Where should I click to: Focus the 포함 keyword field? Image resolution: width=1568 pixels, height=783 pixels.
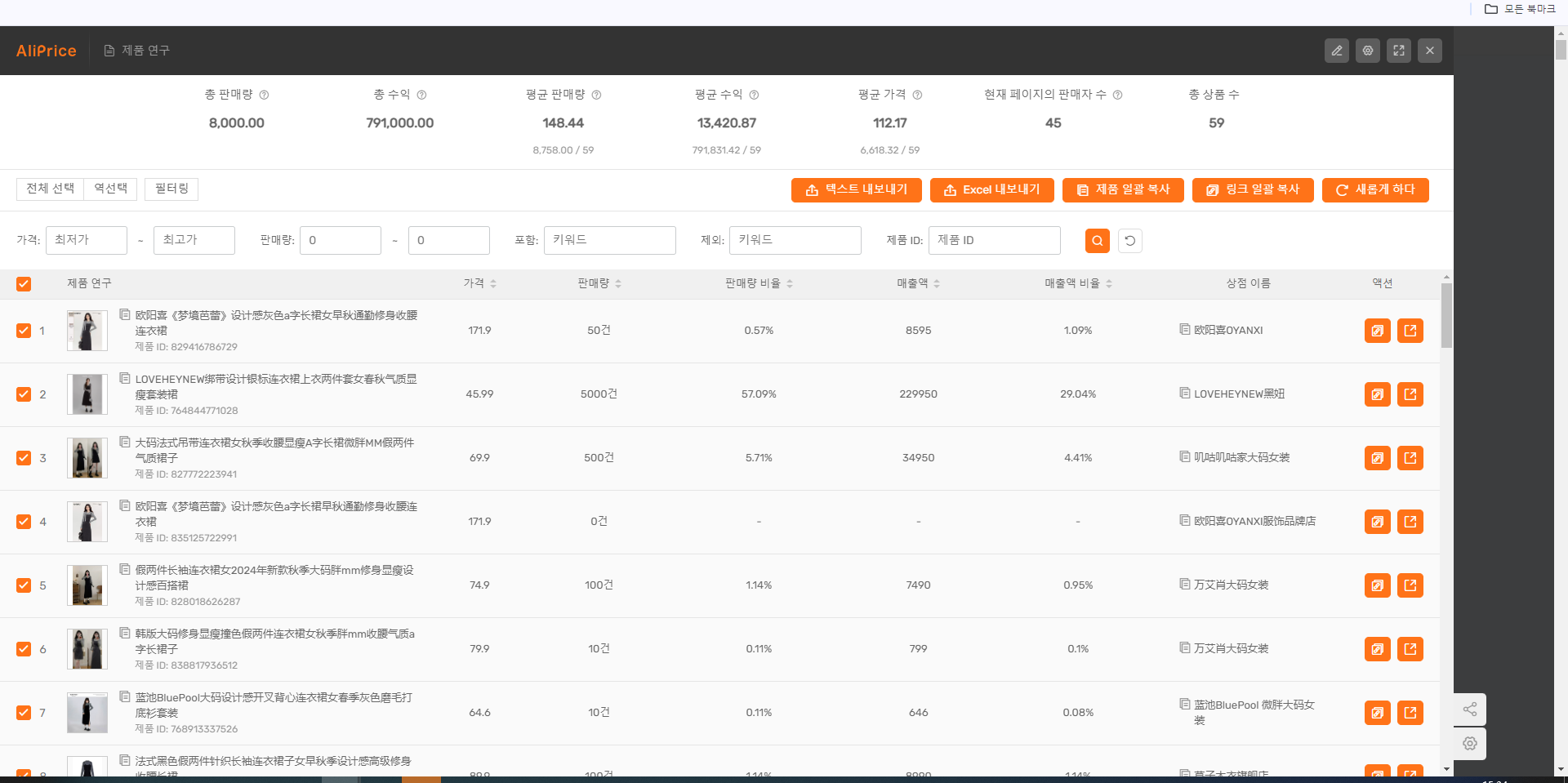[610, 240]
